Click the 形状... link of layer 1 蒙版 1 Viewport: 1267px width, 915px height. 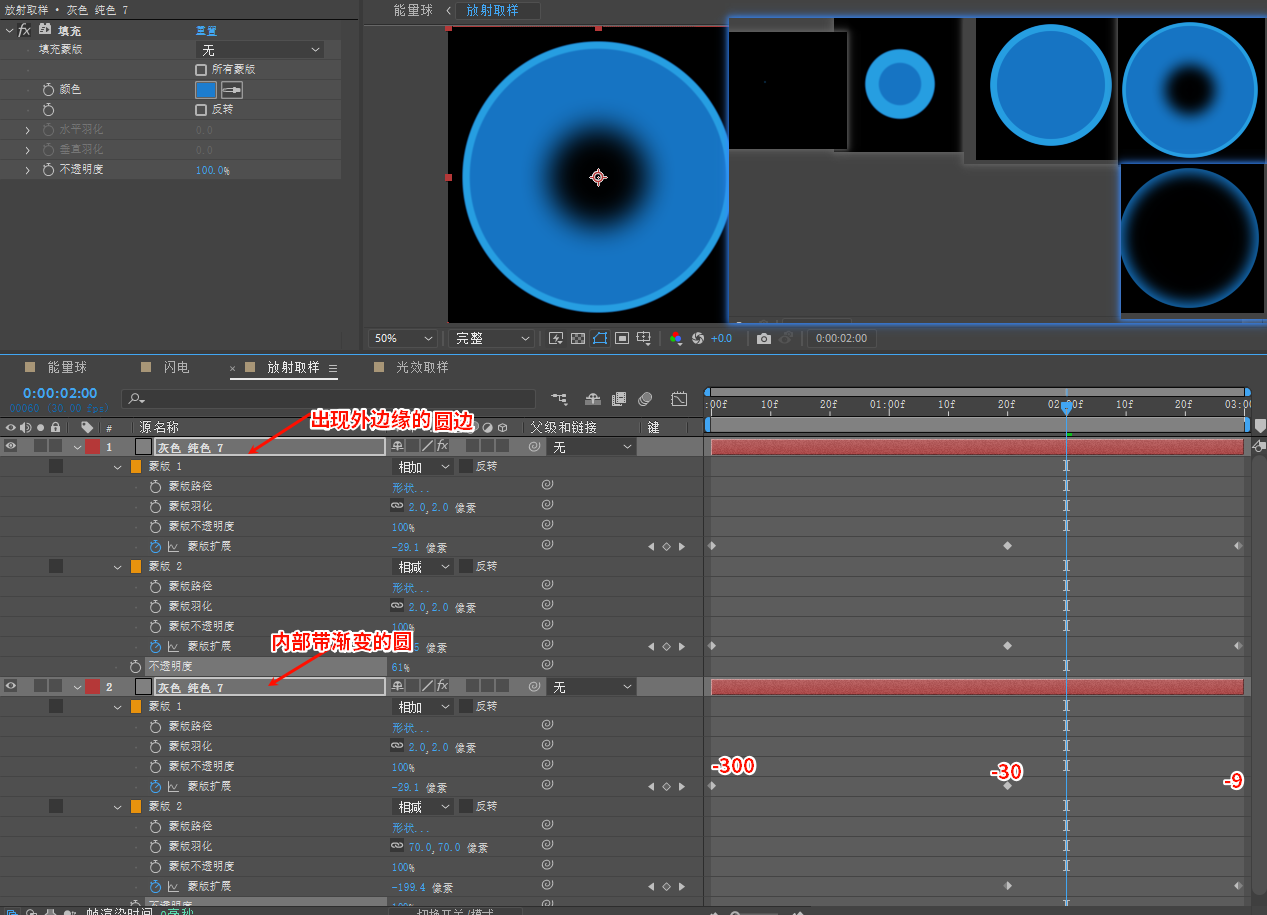tap(411, 488)
